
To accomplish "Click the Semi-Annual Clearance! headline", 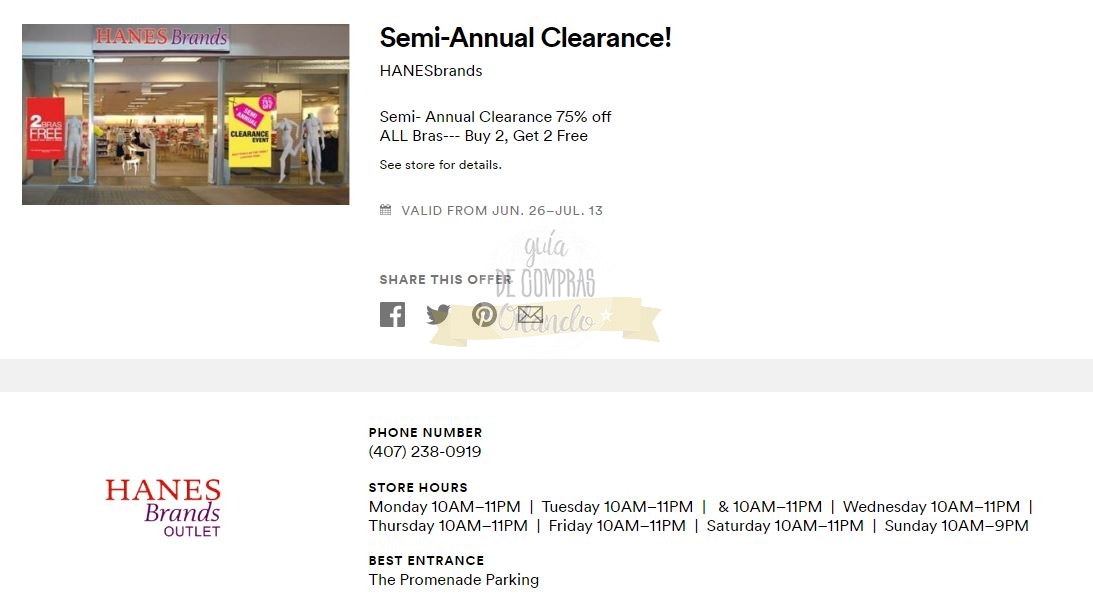I will (525, 38).
